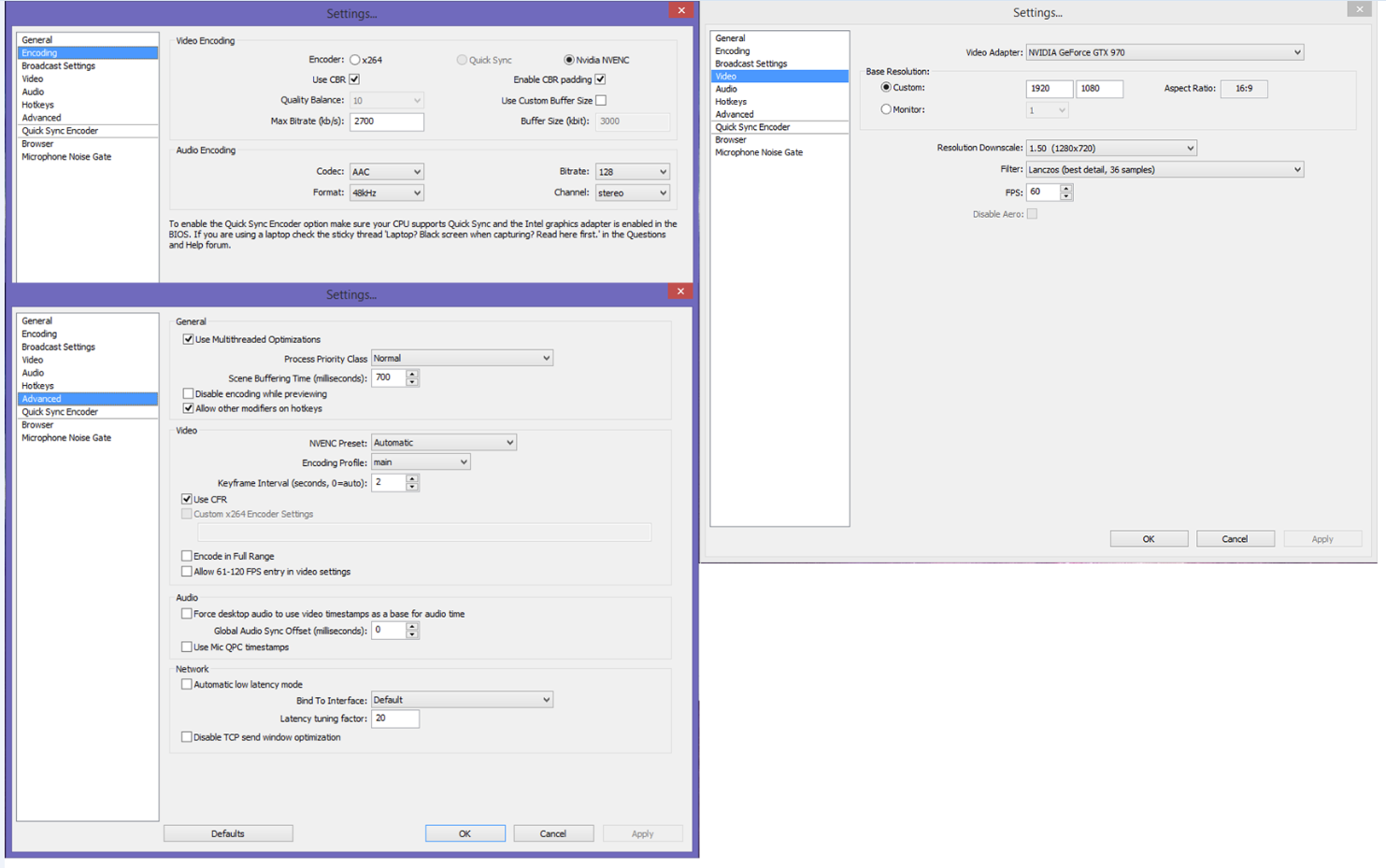Open the audio Bitrate dropdown
Viewport: 1386px width, 868px height.
(633, 172)
